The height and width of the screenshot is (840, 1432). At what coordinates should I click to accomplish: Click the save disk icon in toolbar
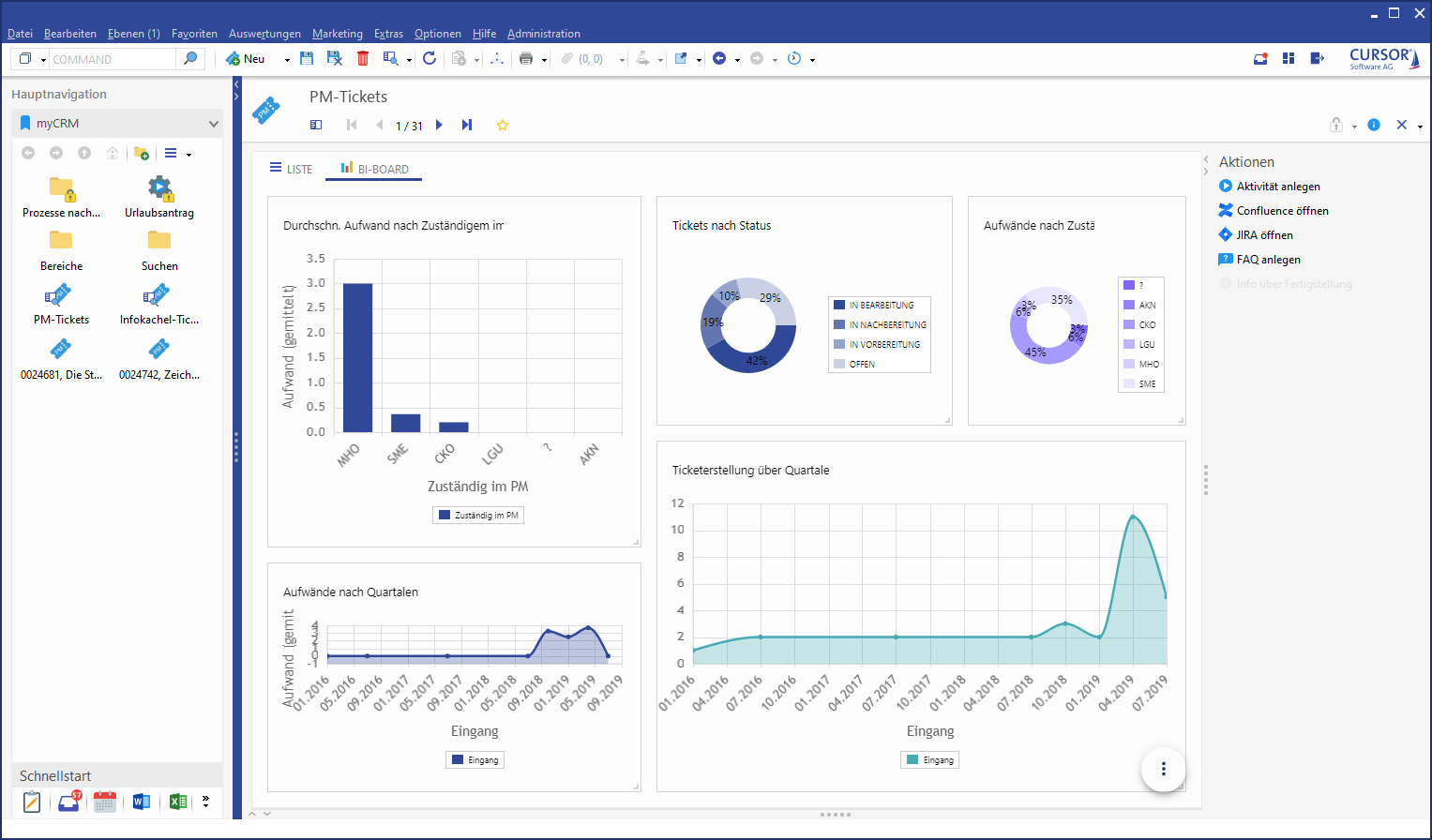click(307, 58)
